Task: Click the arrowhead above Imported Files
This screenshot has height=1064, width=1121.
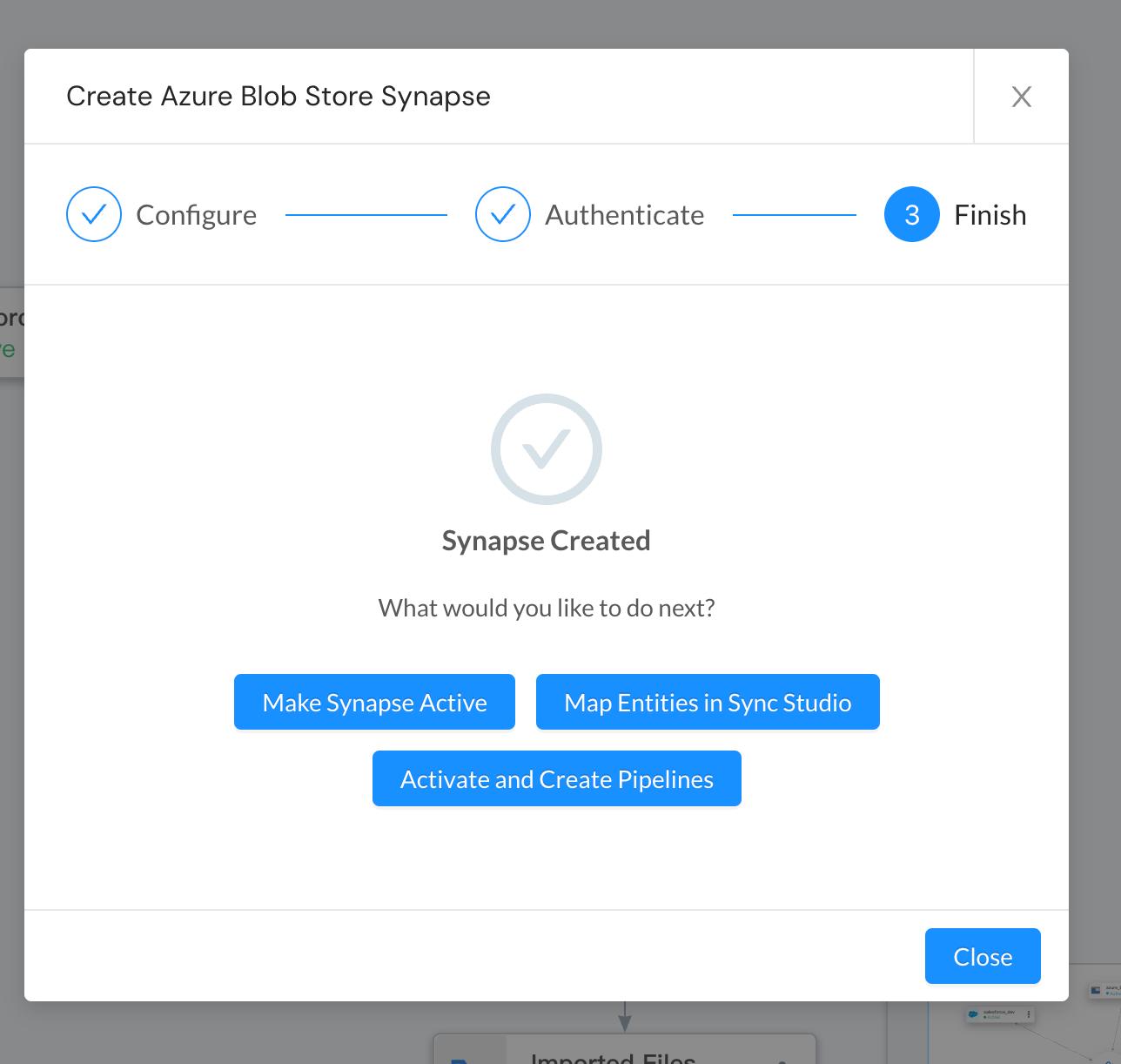Action: click(x=625, y=1024)
